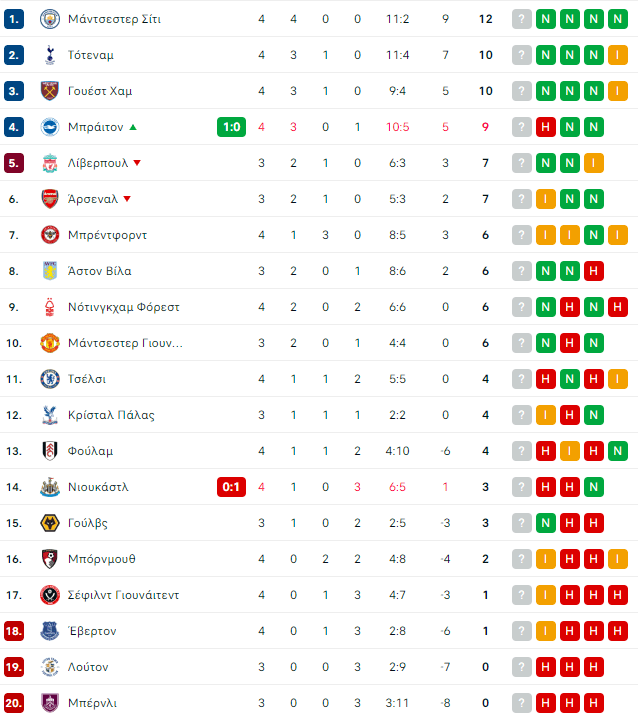Image resolution: width=638 pixels, height=719 pixels.
Task: Click the red rank 20 badge for Μπέρνλι
Action: pyautogui.click(x=14, y=703)
